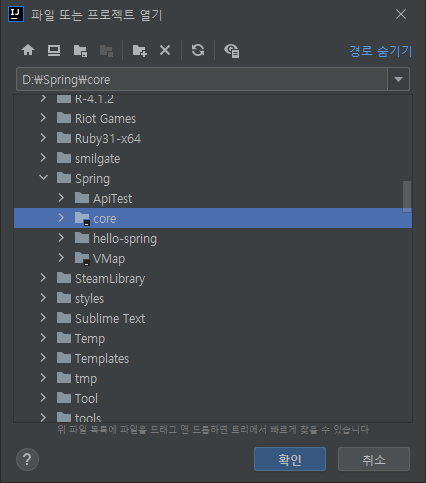Expand the Tool folder
The width and height of the screenshot is (426, 483).
pos(43,398)
